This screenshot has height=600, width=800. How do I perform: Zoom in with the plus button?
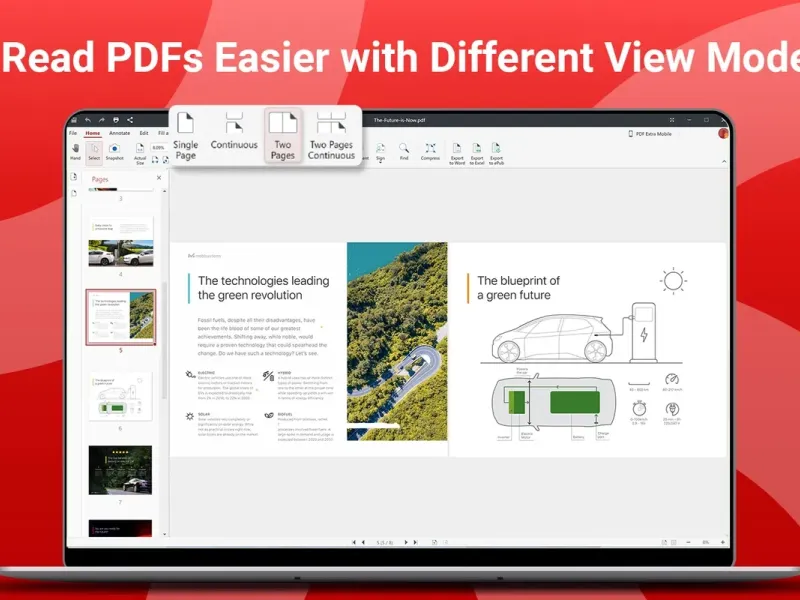coord(722,542)
